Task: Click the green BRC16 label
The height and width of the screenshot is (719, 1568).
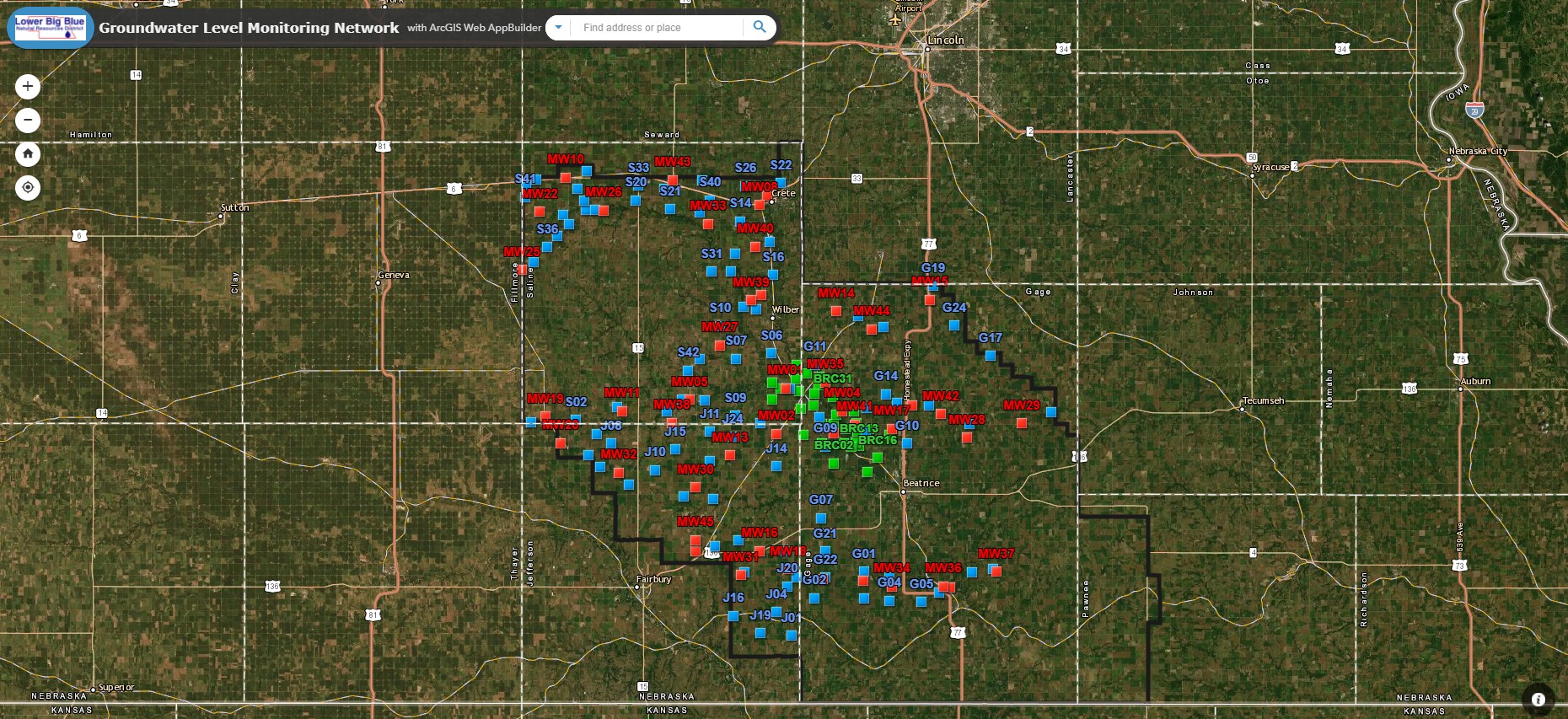Action: [878, 440]
